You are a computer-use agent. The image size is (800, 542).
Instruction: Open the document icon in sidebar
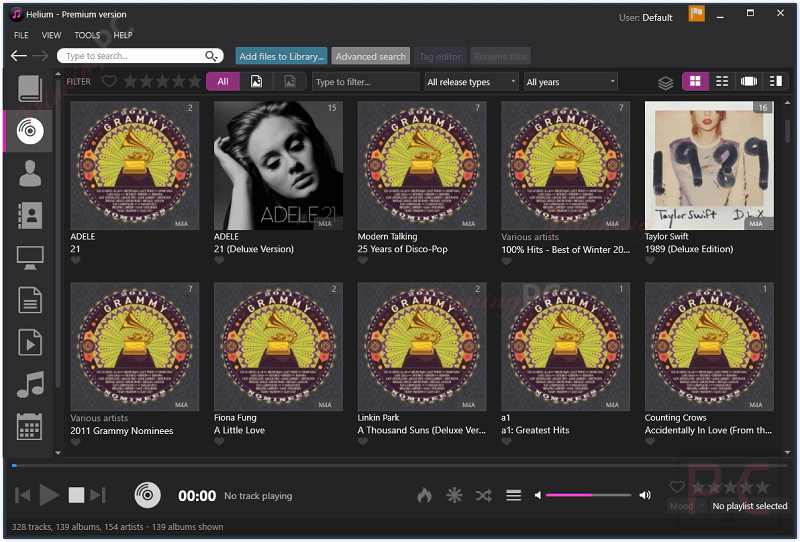(30, 300)
